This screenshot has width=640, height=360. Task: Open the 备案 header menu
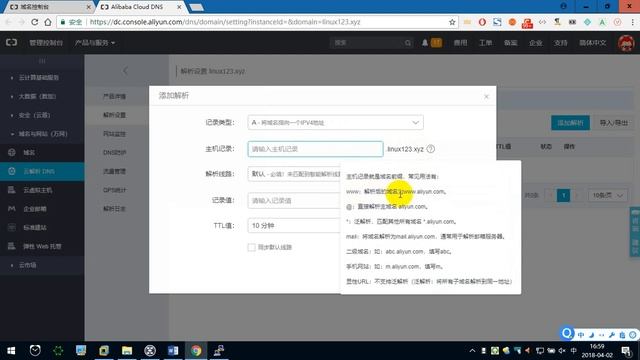510,42
